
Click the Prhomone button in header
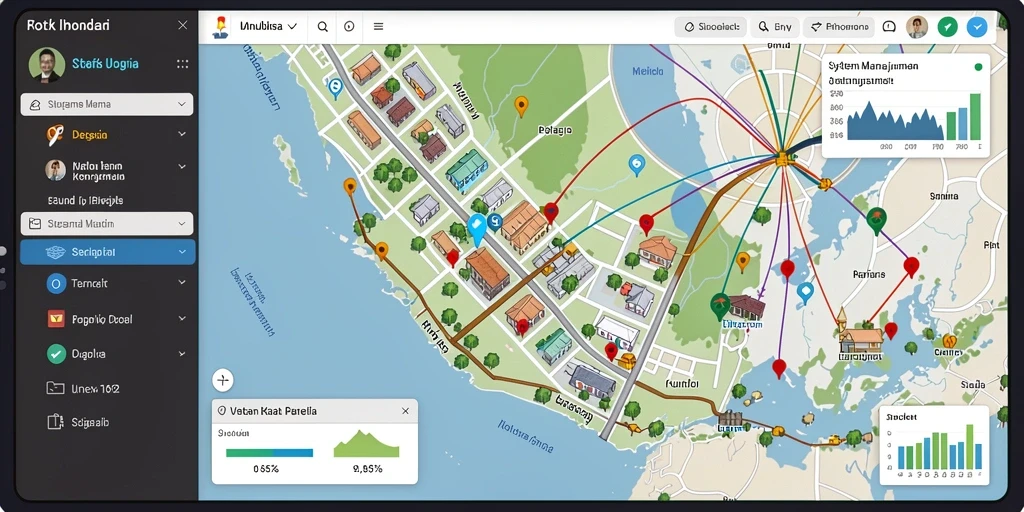point(839,27)
